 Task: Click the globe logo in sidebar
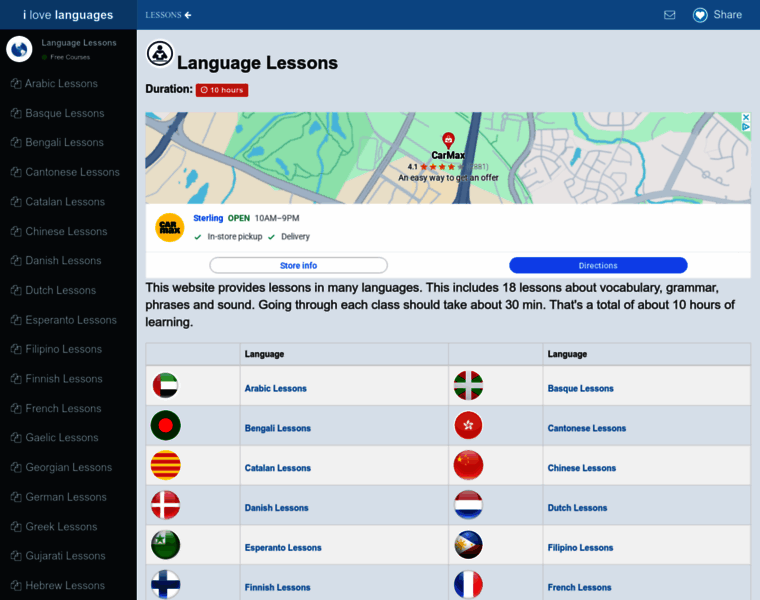(19, 49)
